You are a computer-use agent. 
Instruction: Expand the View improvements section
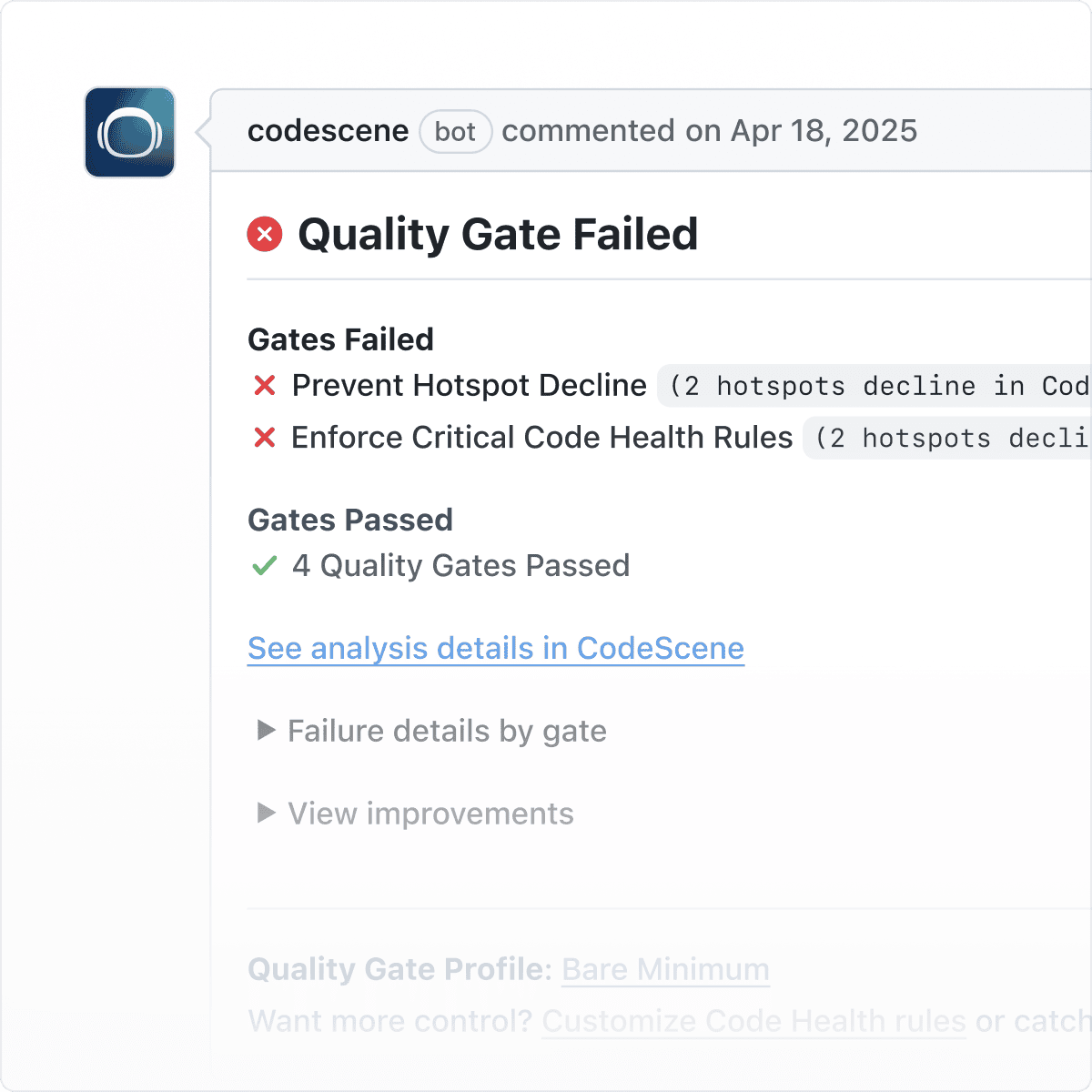(430, 813)
